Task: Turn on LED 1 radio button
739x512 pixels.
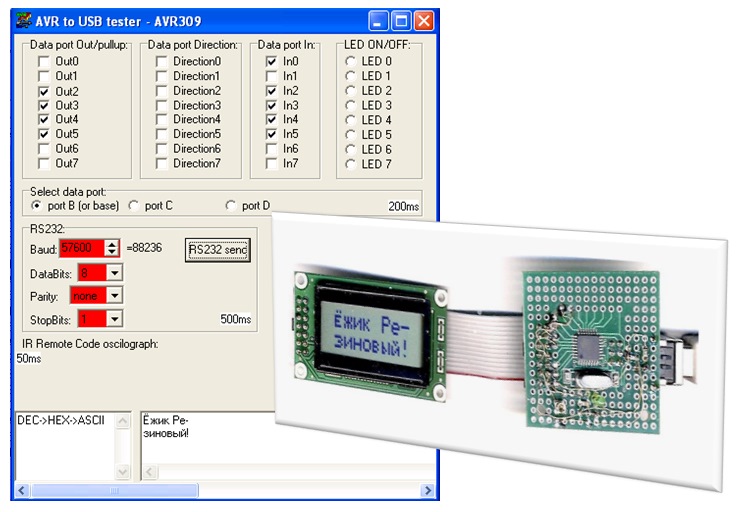Action: [350, 76]
